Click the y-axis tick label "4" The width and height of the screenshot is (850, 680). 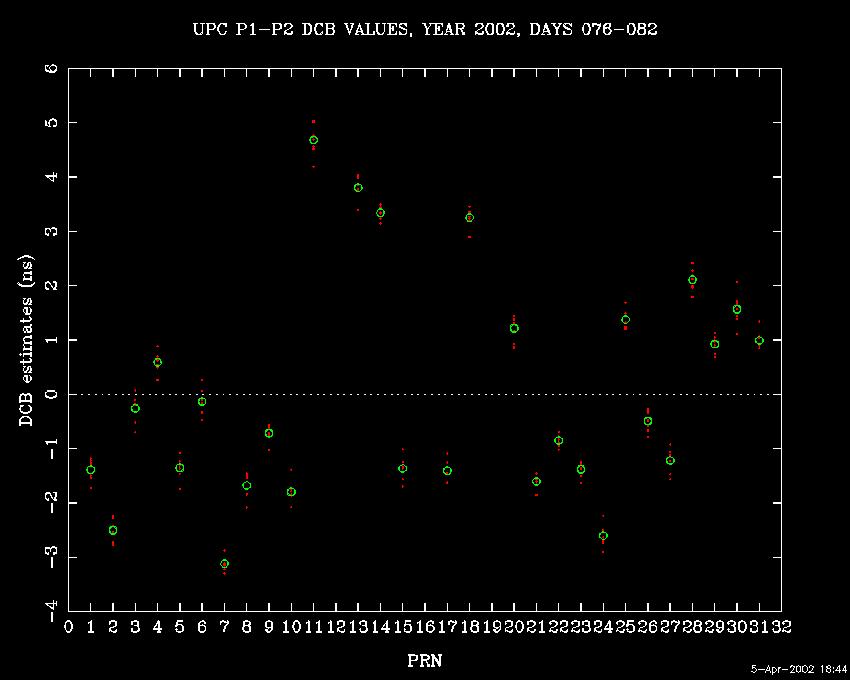(x=51, y=177)
